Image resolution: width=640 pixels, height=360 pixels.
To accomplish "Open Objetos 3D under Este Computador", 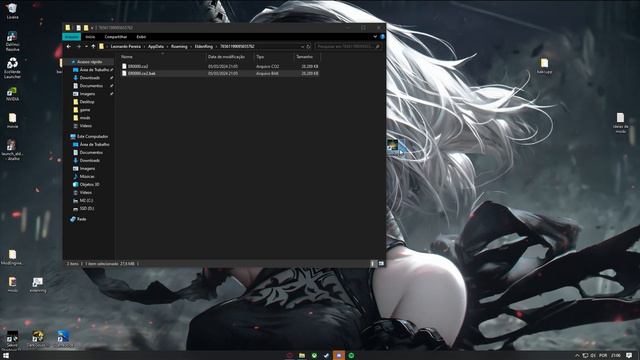I will 89,184.
